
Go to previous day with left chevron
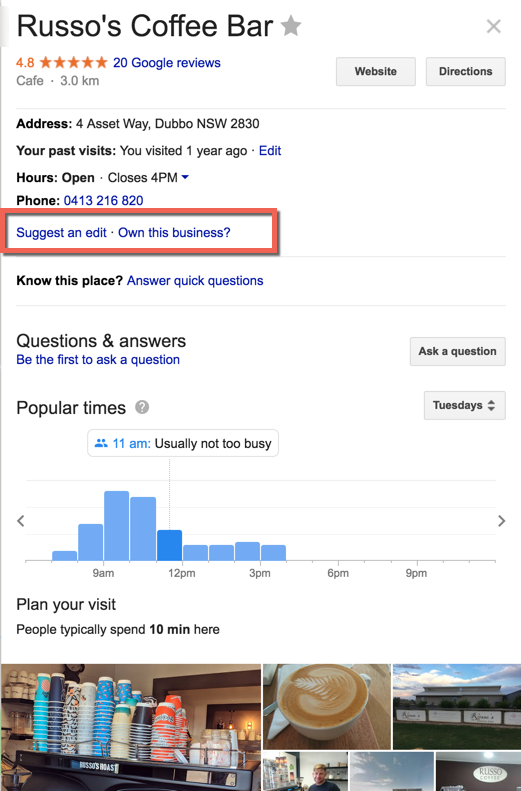[21, 521]
